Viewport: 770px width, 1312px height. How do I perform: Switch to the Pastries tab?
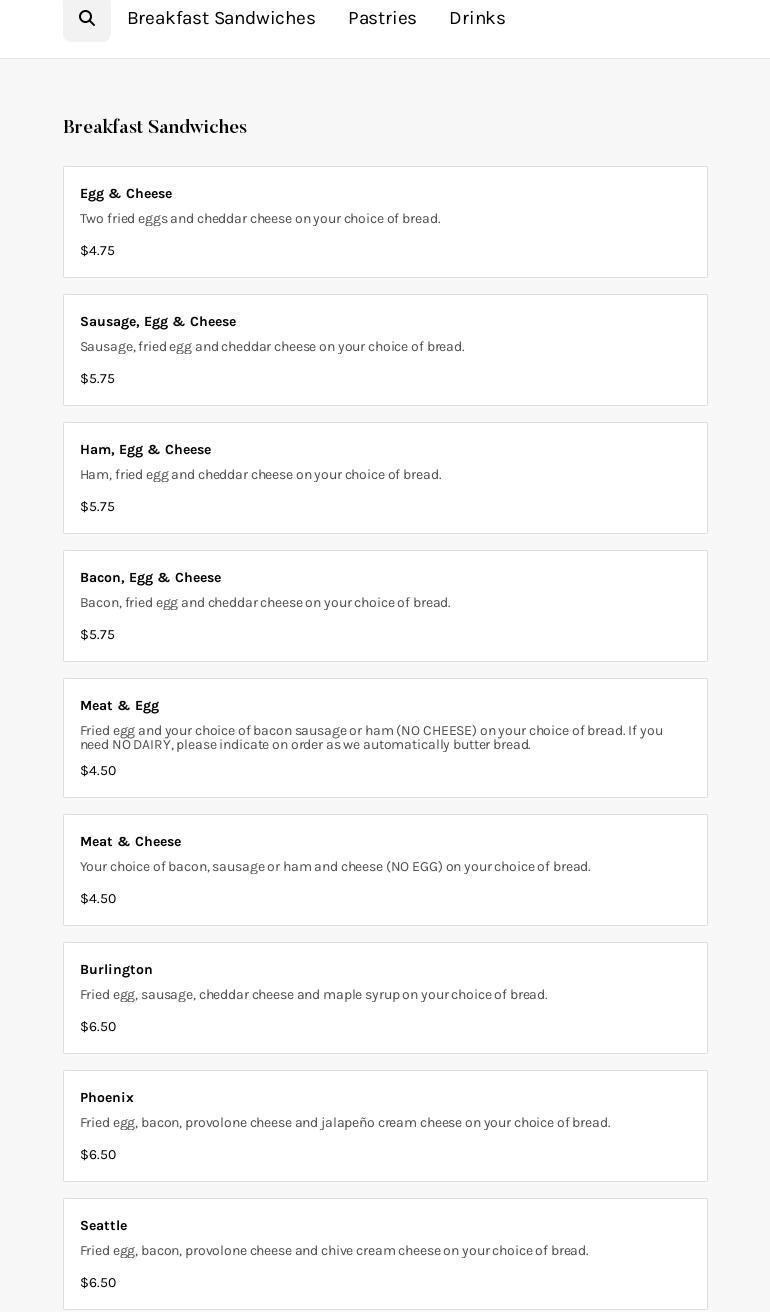(x=382, y=18)
